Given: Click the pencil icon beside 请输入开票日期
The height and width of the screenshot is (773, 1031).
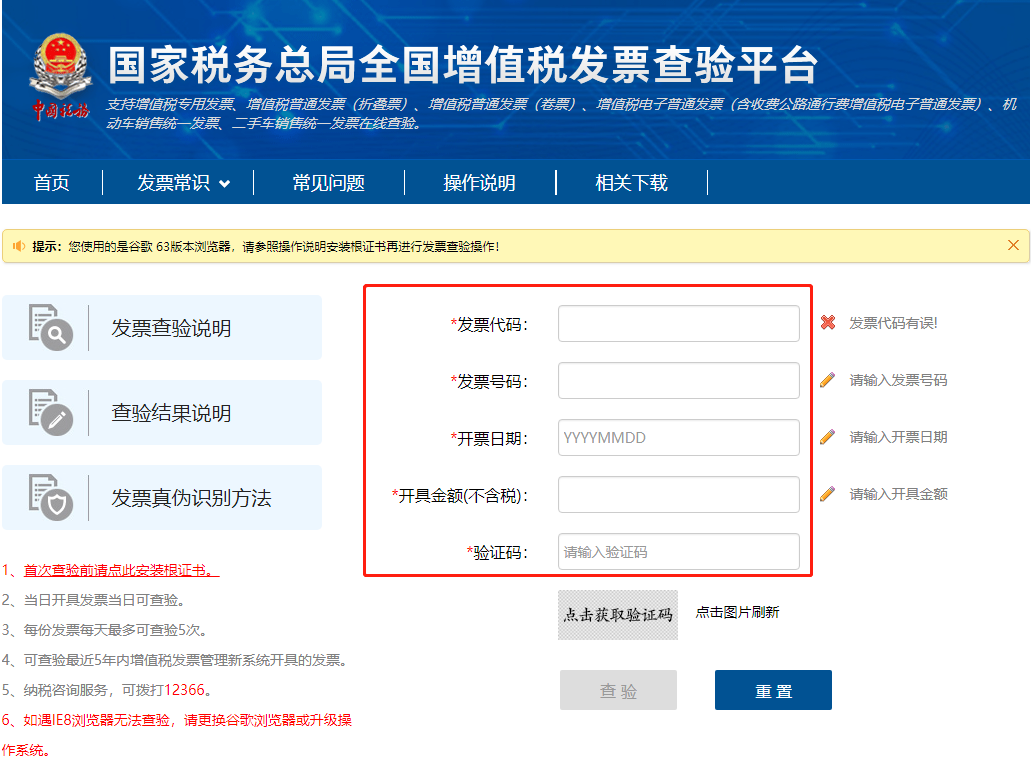Looking at the screenshot, I should click(828, 437).
